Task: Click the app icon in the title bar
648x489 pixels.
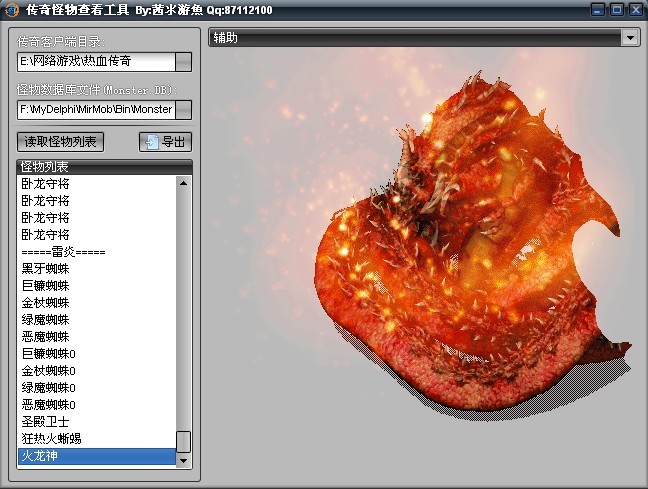Action: click(12, 10)
